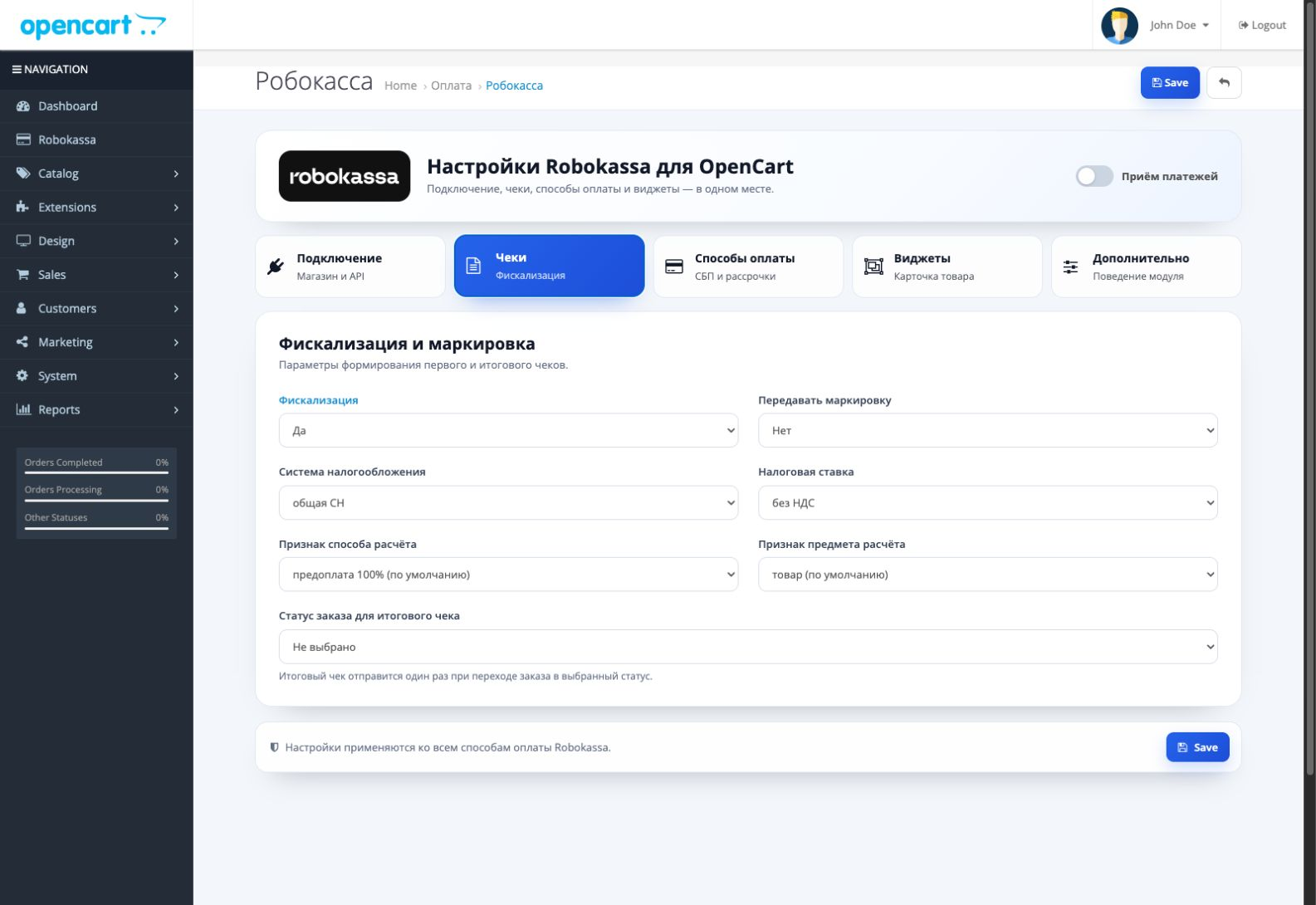
Task: Click the widget icon on Виджеты tab
Action: (x=873, y=267)
